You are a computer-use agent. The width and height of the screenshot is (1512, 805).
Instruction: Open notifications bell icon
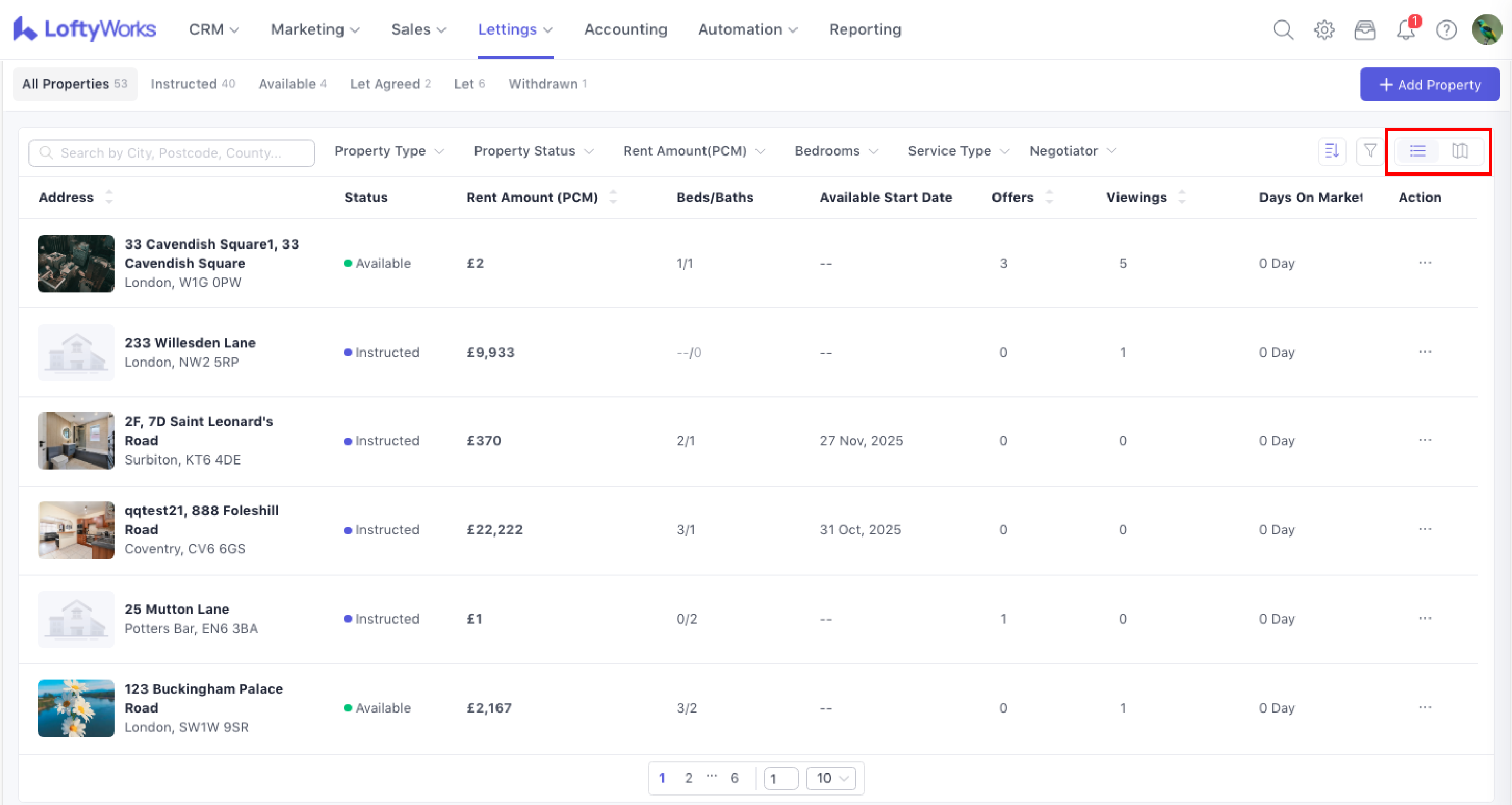pyautogui.click(x=1406, y=29)
